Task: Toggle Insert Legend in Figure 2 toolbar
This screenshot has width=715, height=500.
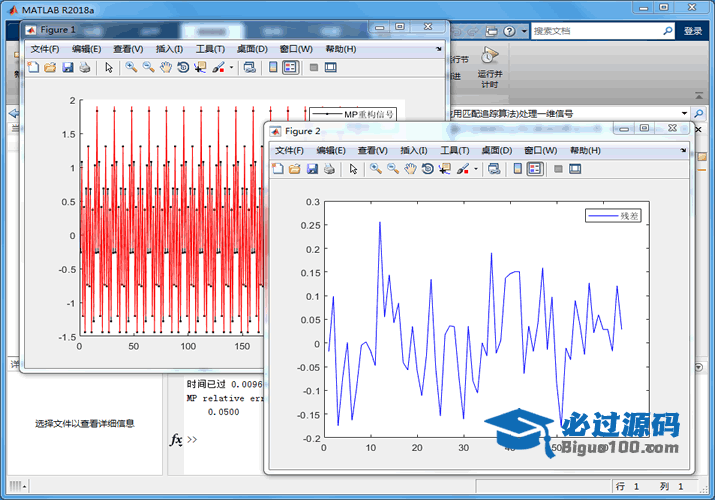Action: point(534,169)
